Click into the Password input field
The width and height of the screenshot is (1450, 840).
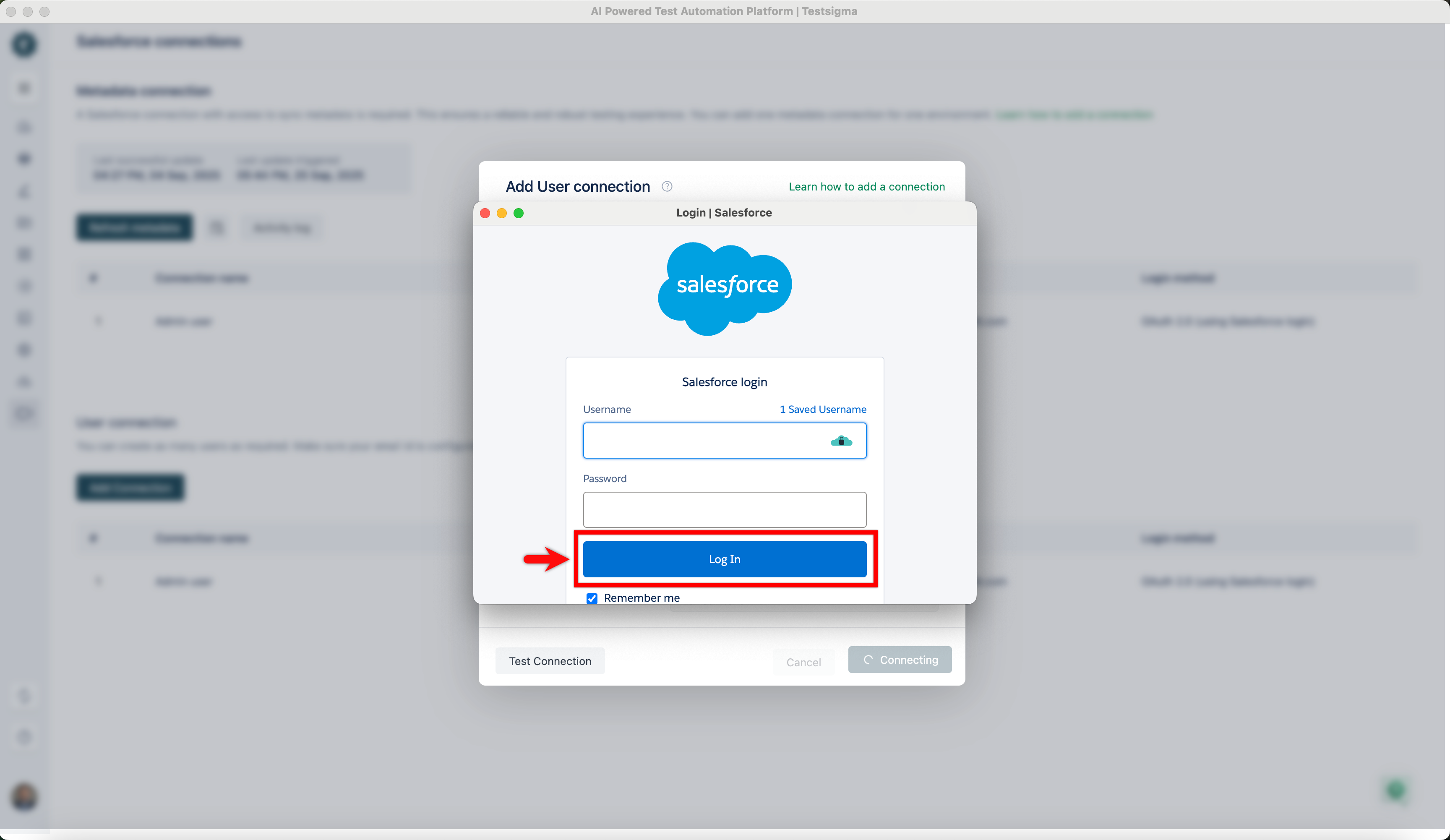click(x=725, y=509)
